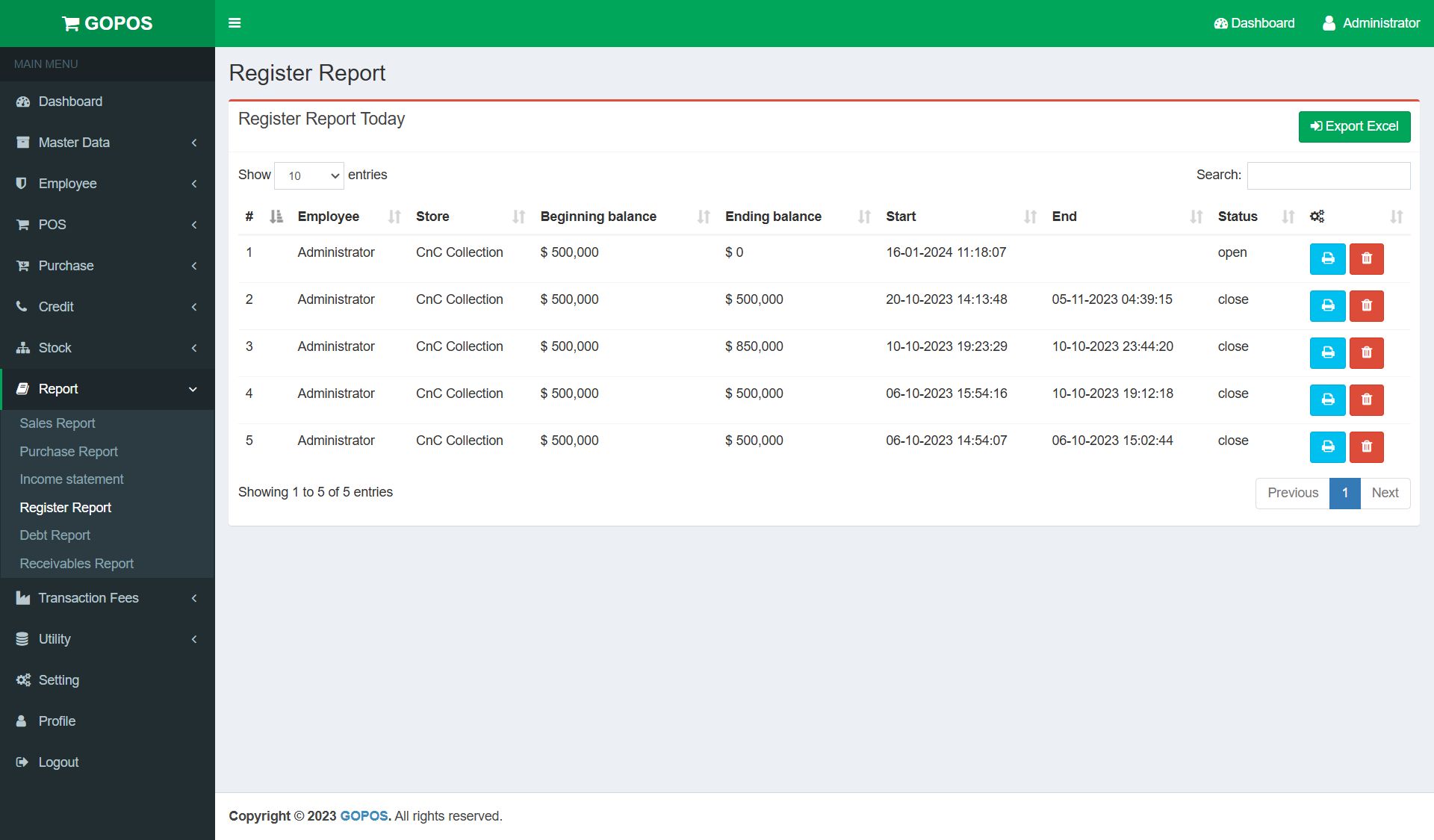Toggle the sidebar hamburger menu icon
The height and width of the screenshot is (840, 1434).
pyautogui.click(x=235, y=23)
